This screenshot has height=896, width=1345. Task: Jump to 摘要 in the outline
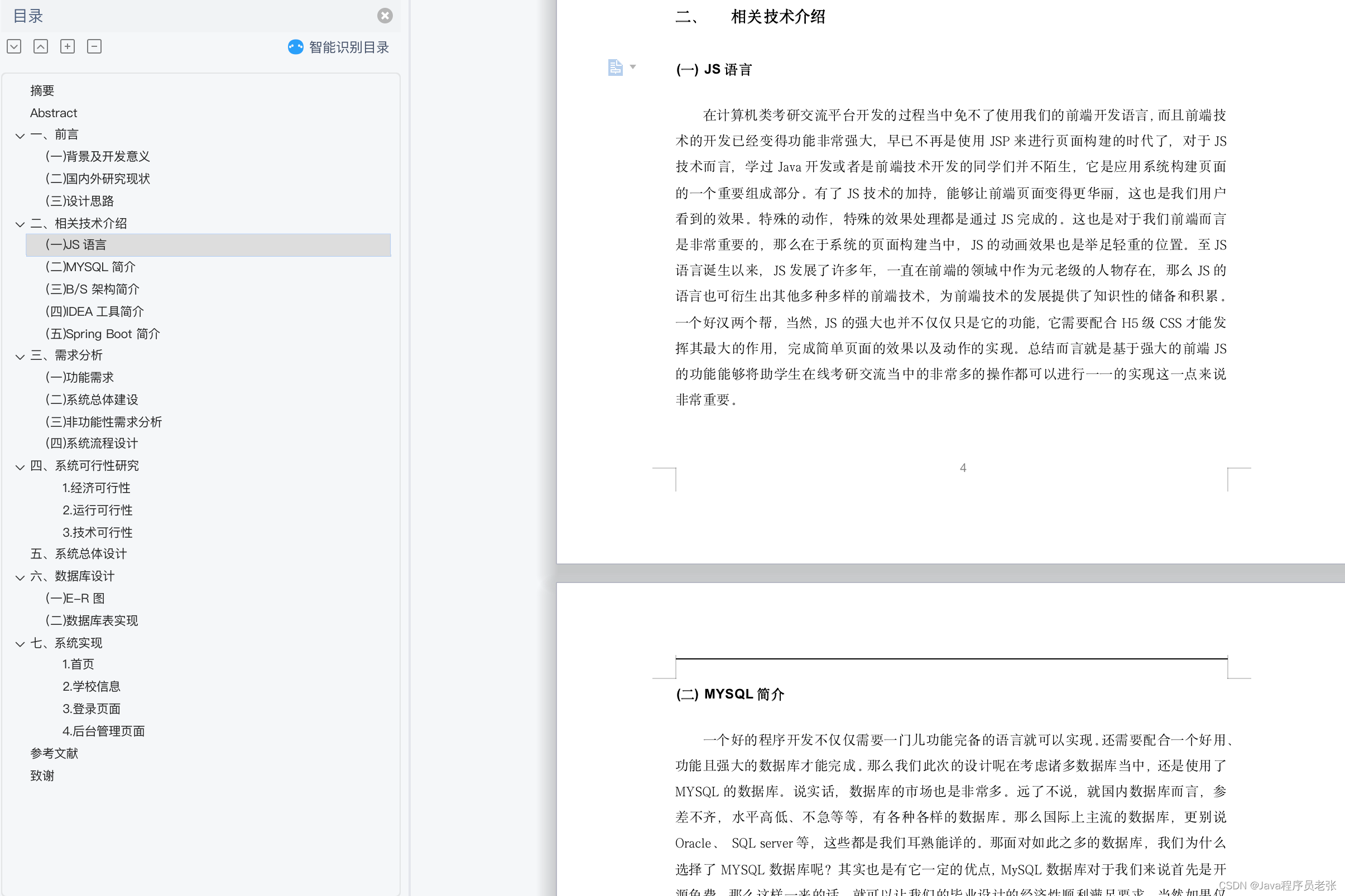42,90
